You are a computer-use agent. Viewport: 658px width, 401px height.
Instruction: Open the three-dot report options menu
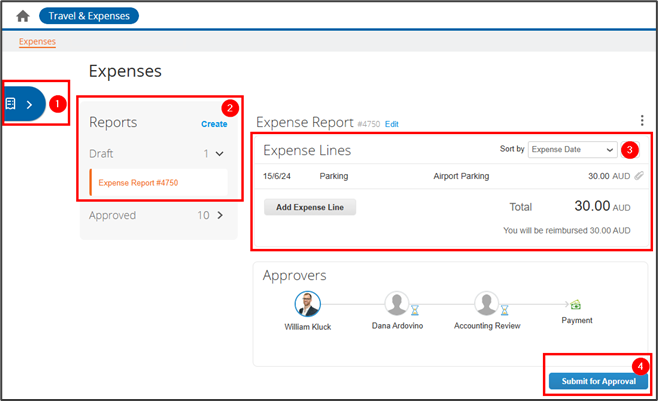pyautogui.click(x=641, y=121)
